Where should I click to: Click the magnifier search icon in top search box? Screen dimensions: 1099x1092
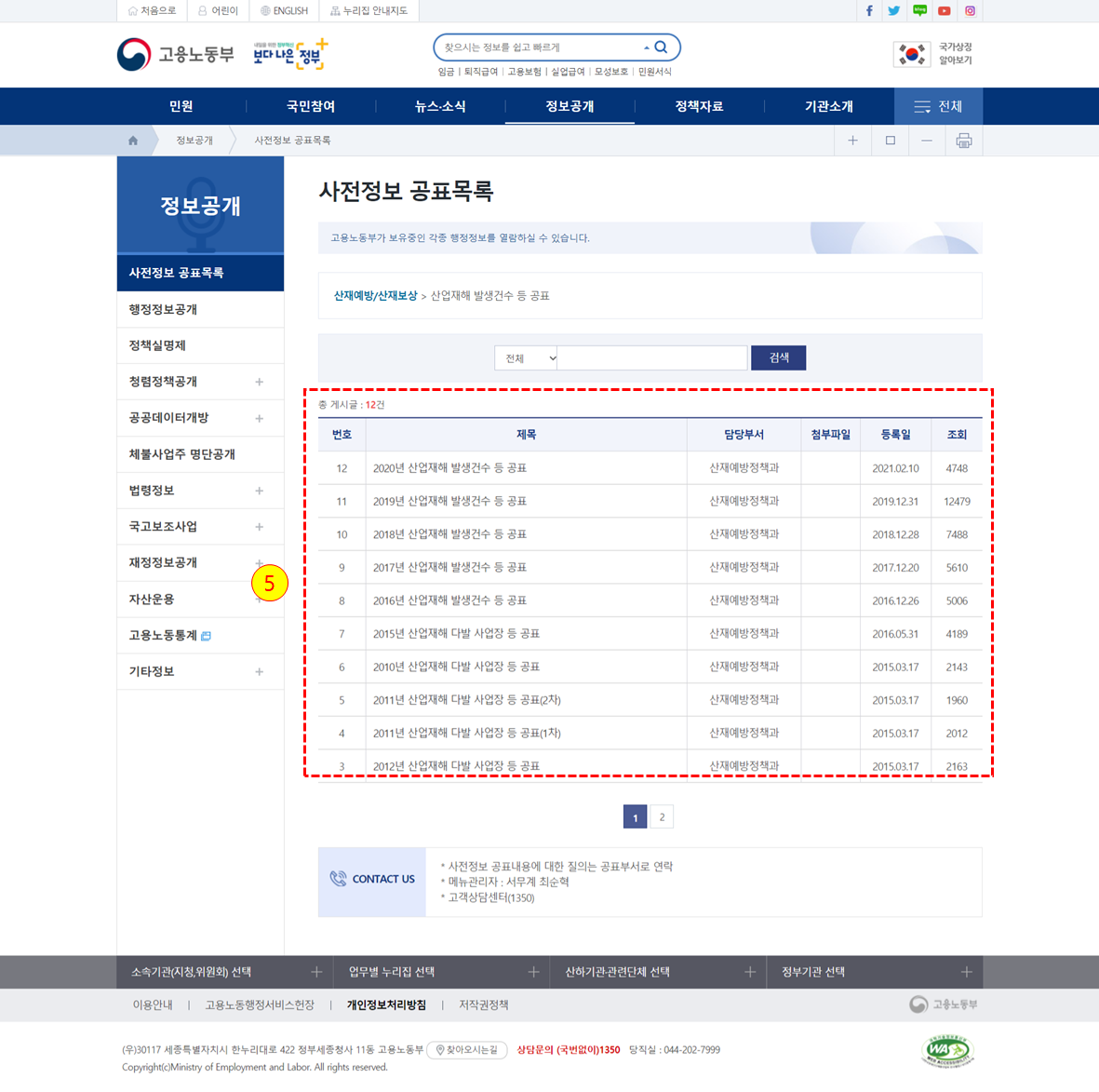[661, 47]
